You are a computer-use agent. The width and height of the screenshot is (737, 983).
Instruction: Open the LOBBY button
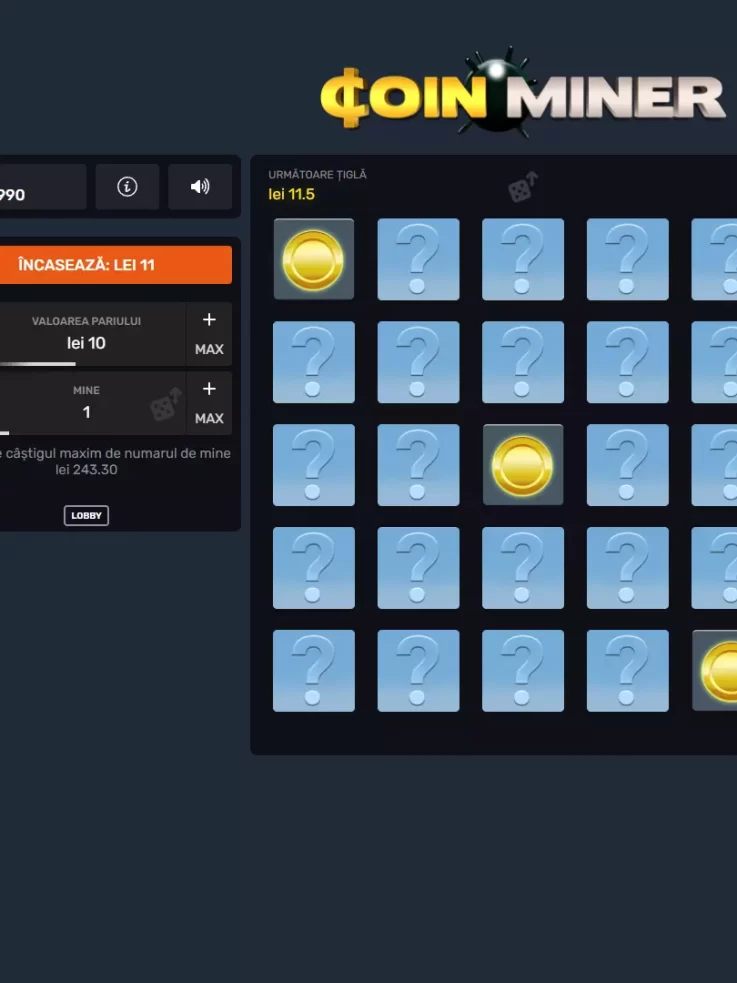[86, 515]
